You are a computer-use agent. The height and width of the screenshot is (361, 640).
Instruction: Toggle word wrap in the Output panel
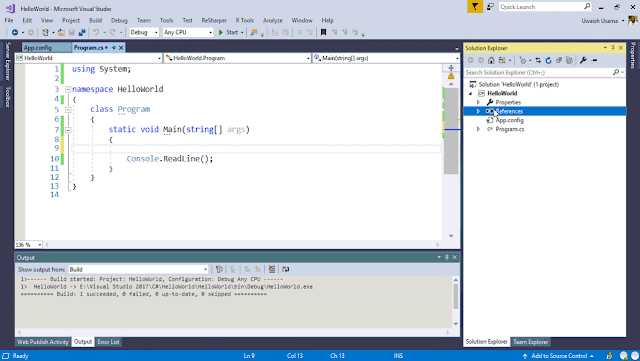286,269
